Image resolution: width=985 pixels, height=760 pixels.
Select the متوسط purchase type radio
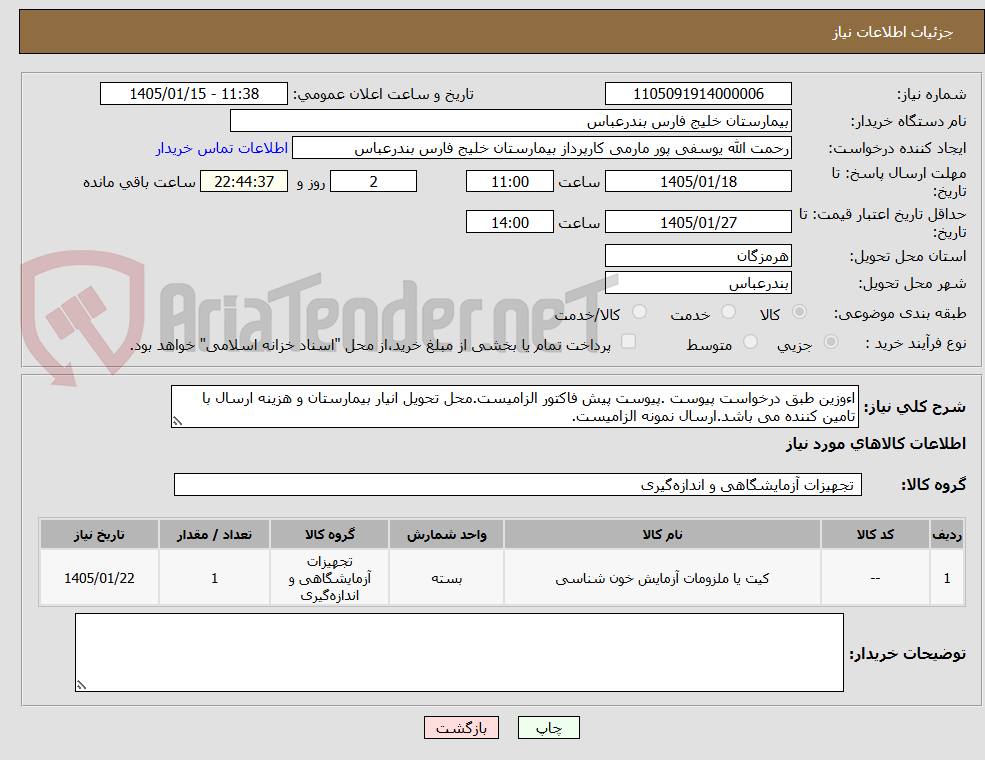(750, 342)
